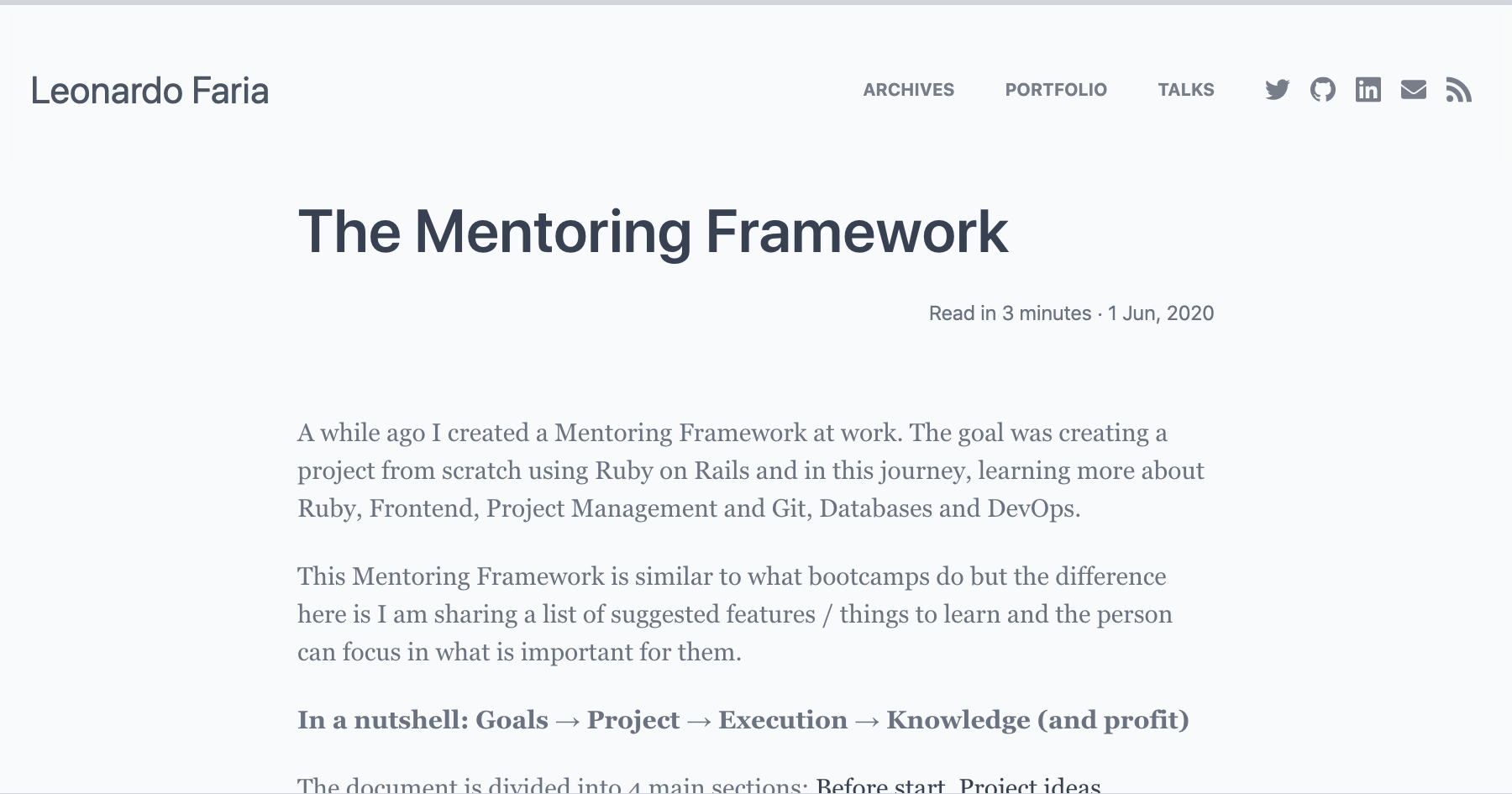The height and width of the screenshot is (794, 1512).
Task: Click the Leonardo Faria site name
Action: (x=150, y=91)
